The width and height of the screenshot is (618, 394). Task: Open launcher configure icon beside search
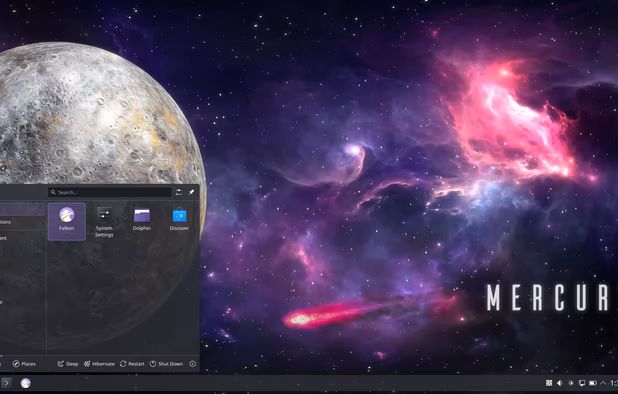[179, 192]
